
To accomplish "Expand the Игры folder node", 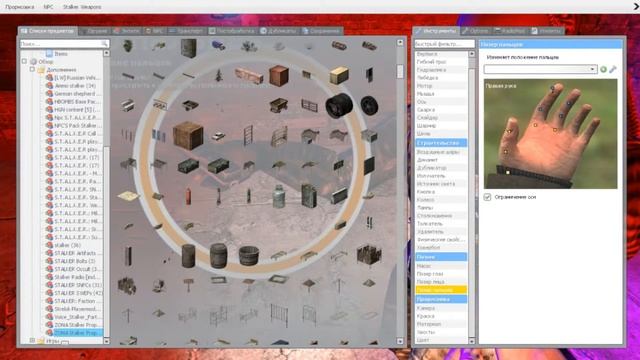I will point(32,340).
